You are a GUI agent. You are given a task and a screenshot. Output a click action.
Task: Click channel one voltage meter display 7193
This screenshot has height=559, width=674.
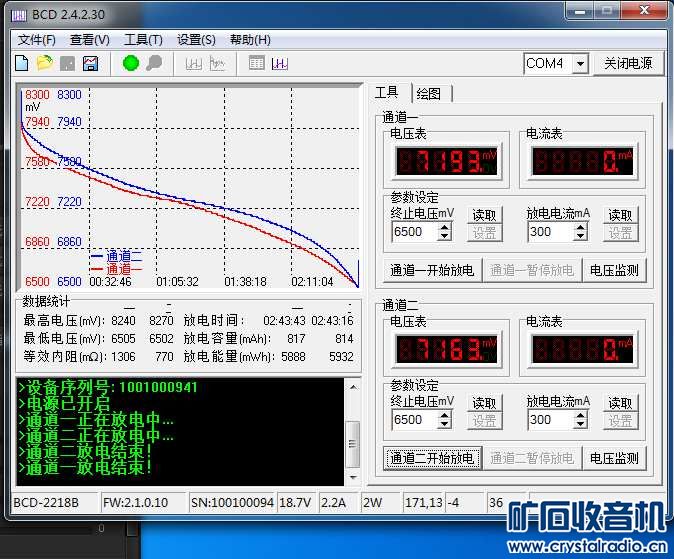447,161
